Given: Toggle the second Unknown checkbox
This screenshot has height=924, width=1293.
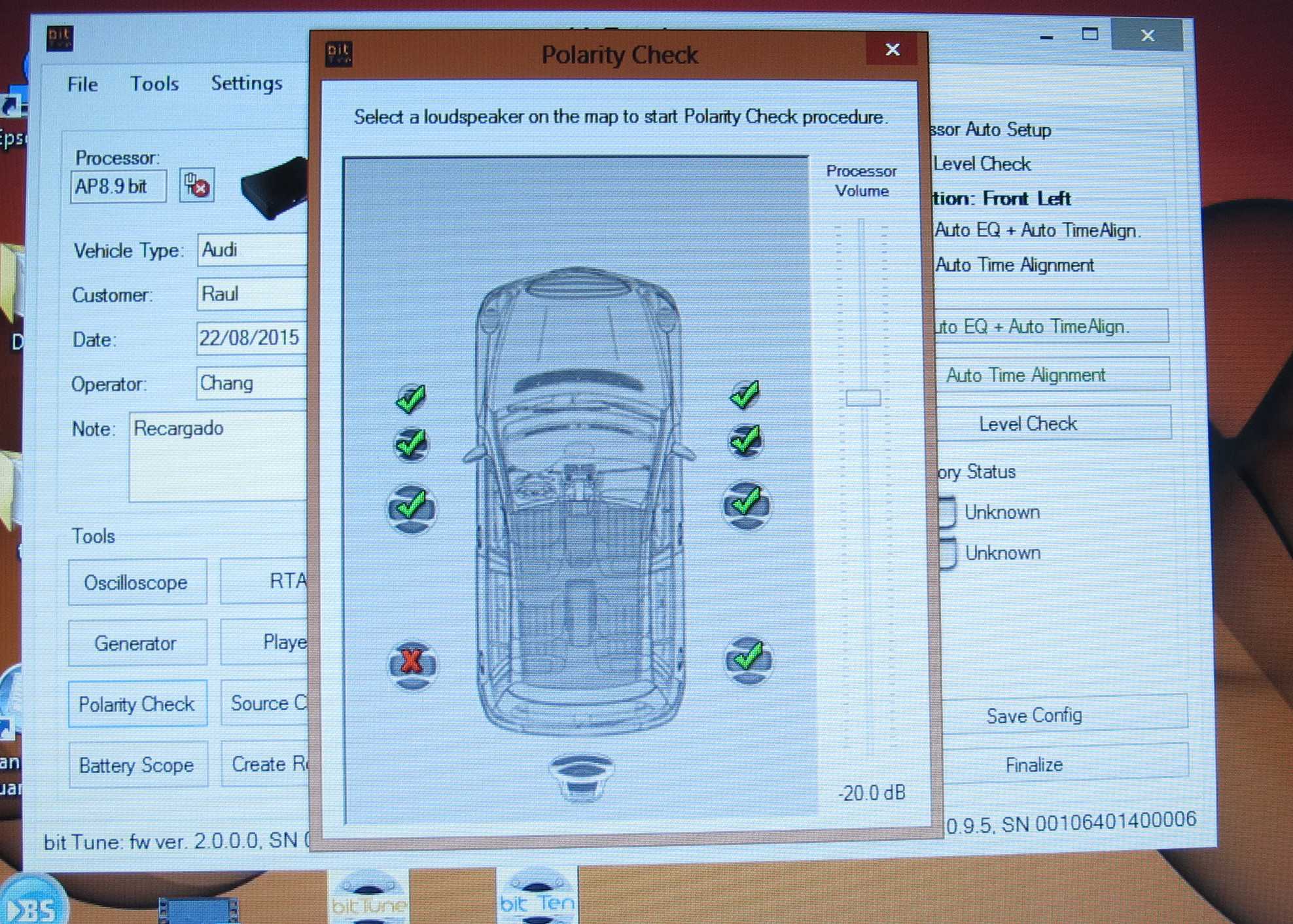Looking at the screenshot, I should [948, 554].
